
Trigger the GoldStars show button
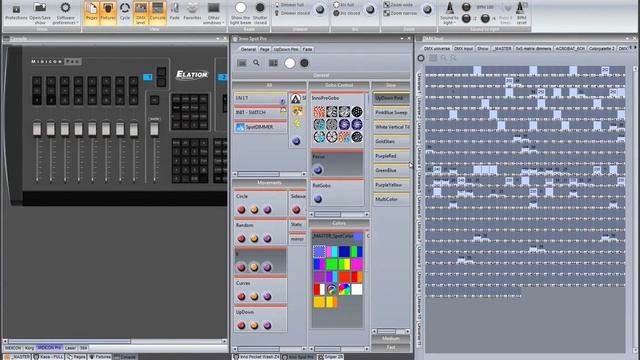coord(391,141)
